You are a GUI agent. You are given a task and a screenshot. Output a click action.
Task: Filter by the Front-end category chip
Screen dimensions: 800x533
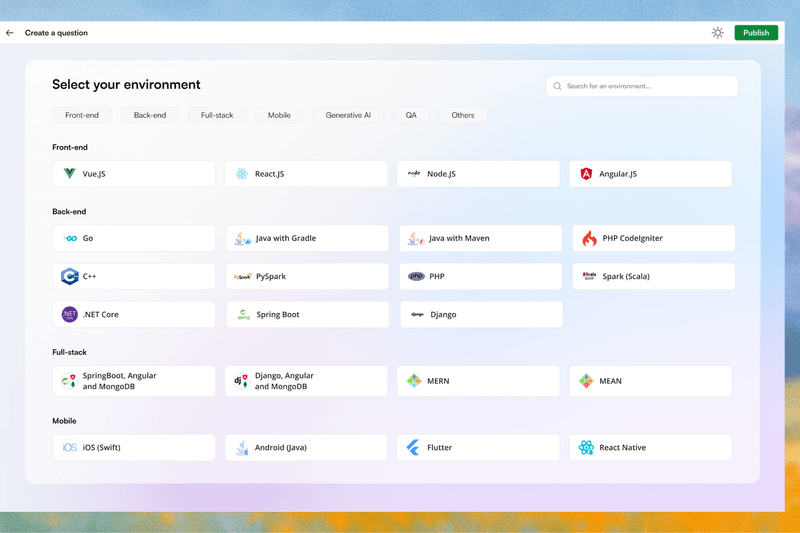click(82, 115)
